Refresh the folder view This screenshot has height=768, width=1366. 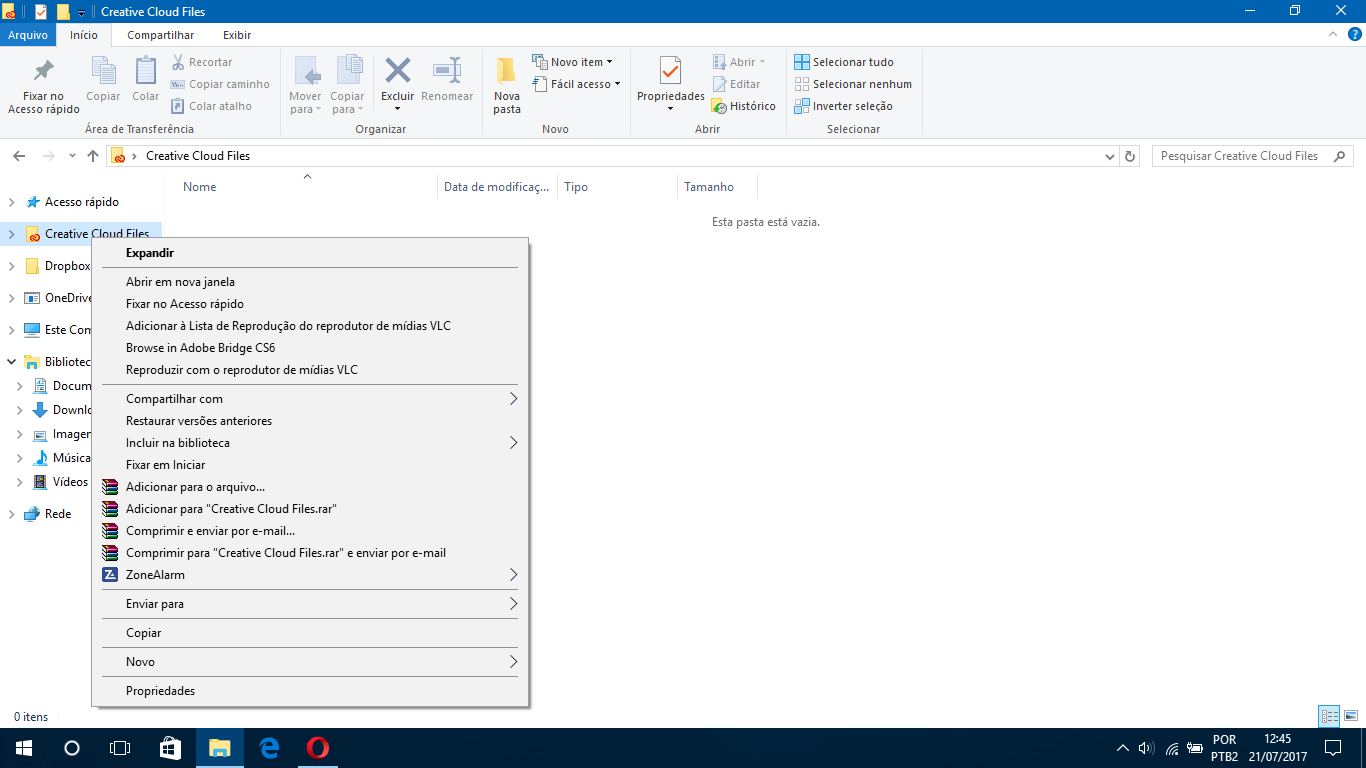click(1131, 156)
